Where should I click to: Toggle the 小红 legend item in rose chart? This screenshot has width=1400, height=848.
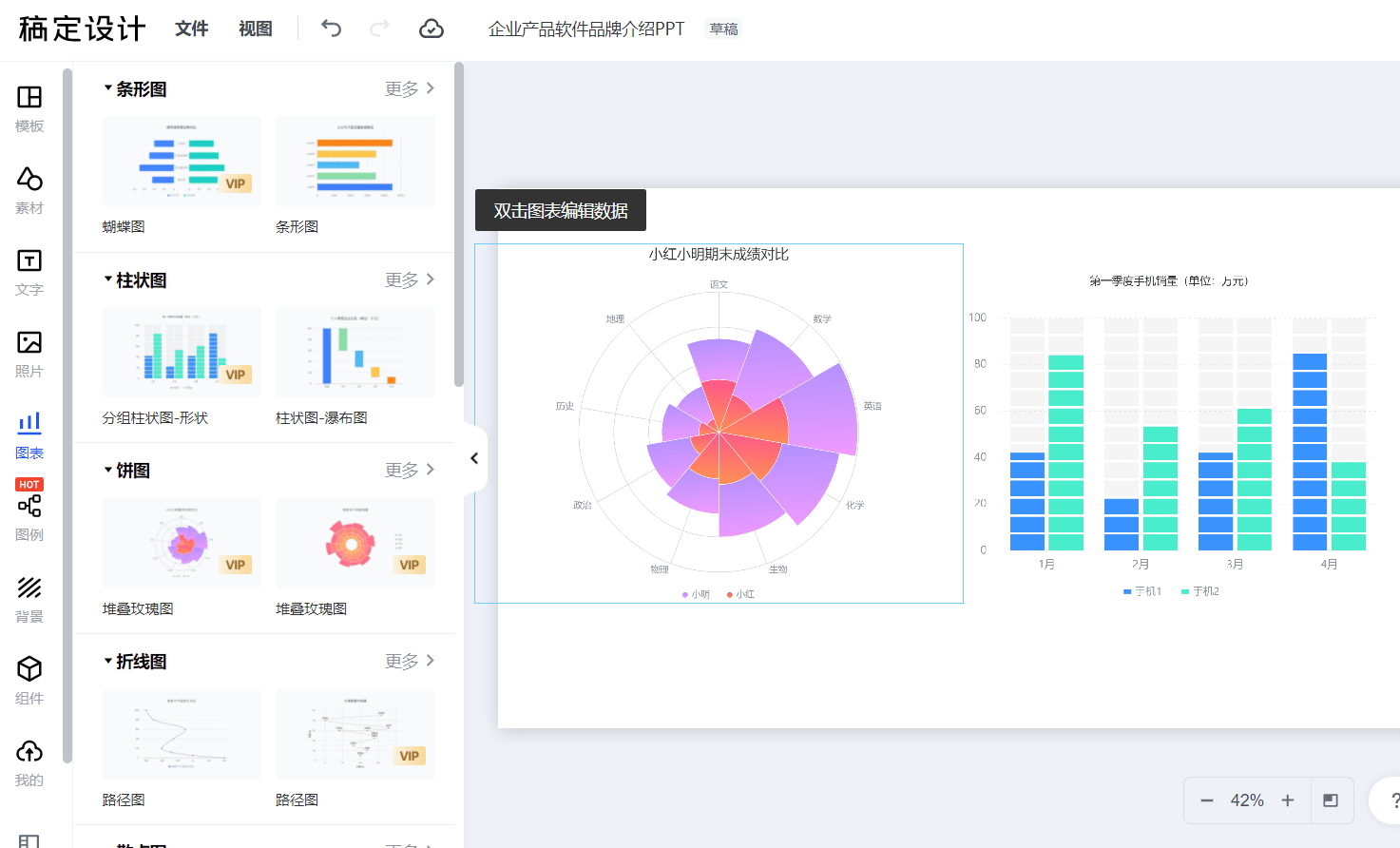[741, 594]
